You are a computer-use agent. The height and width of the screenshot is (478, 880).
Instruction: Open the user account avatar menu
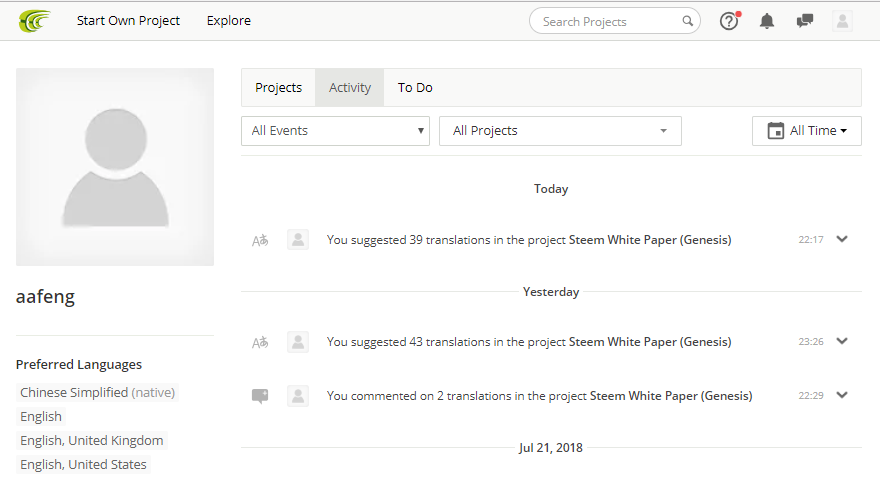pyautogui.click(x=842, y=21)
